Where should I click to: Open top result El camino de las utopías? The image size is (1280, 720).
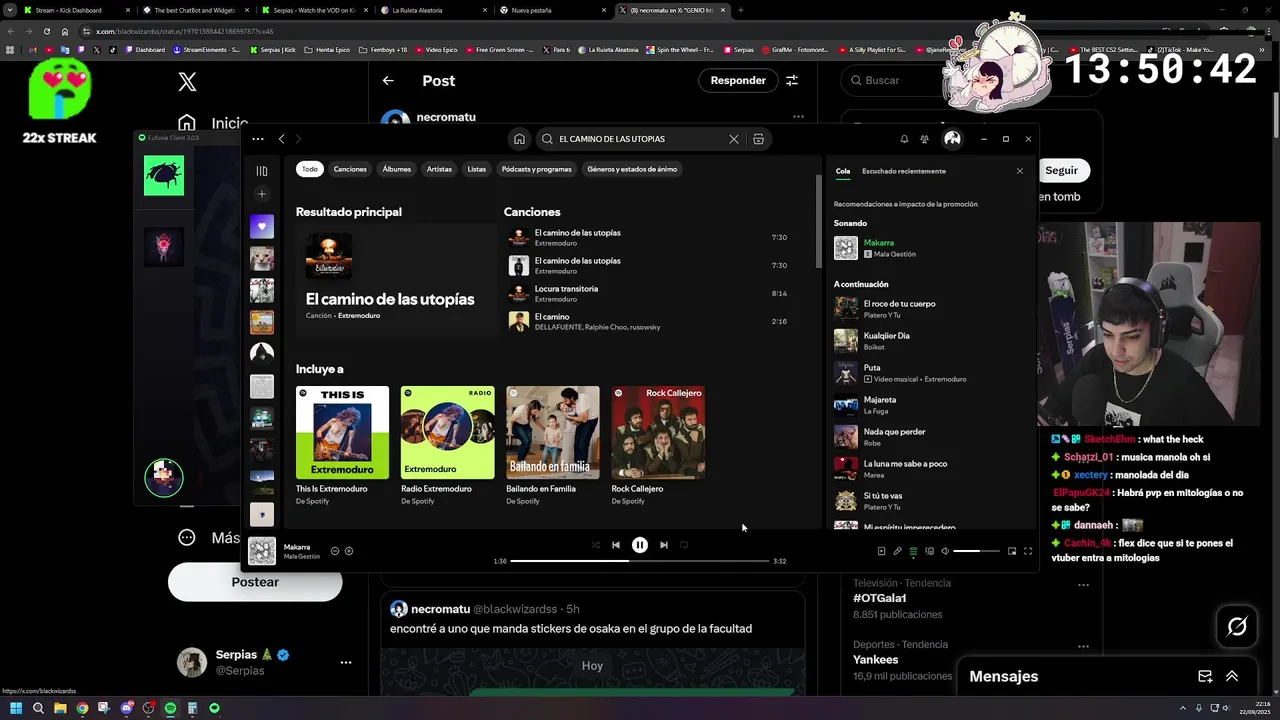(x=395, y=278)
